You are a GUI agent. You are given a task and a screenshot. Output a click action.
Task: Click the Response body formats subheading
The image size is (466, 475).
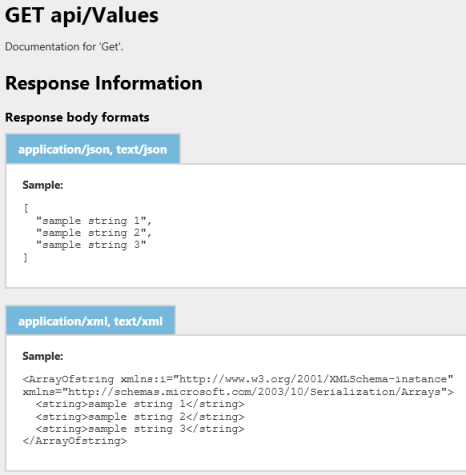77,117
